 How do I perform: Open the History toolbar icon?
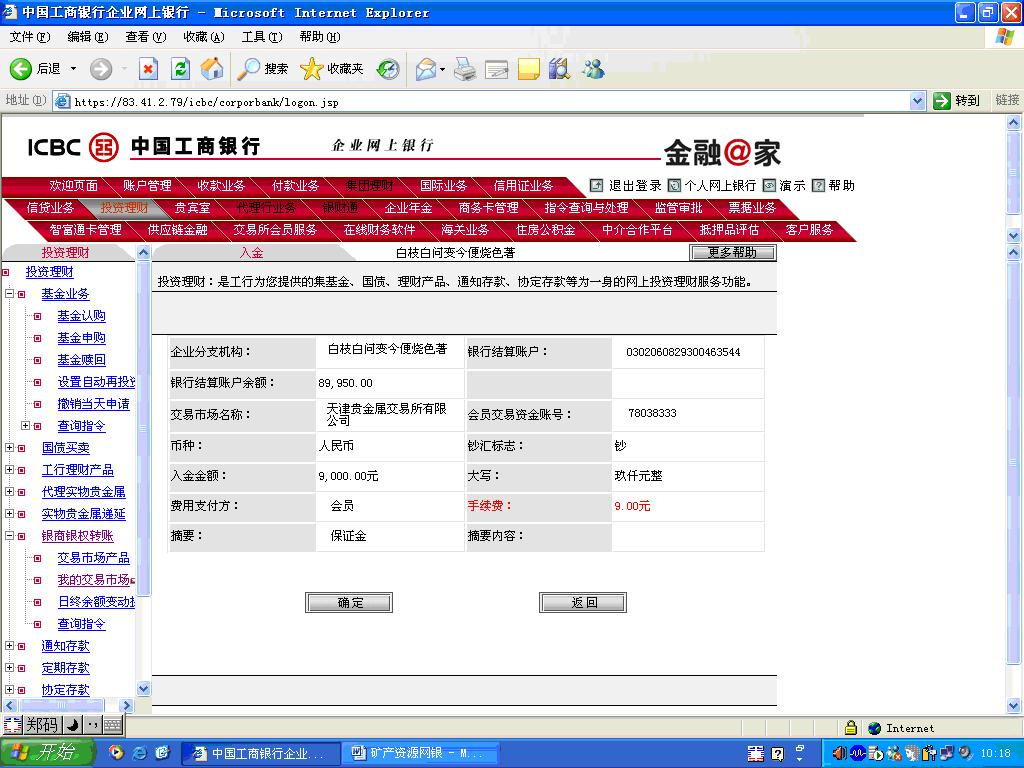tap(388, 69)
